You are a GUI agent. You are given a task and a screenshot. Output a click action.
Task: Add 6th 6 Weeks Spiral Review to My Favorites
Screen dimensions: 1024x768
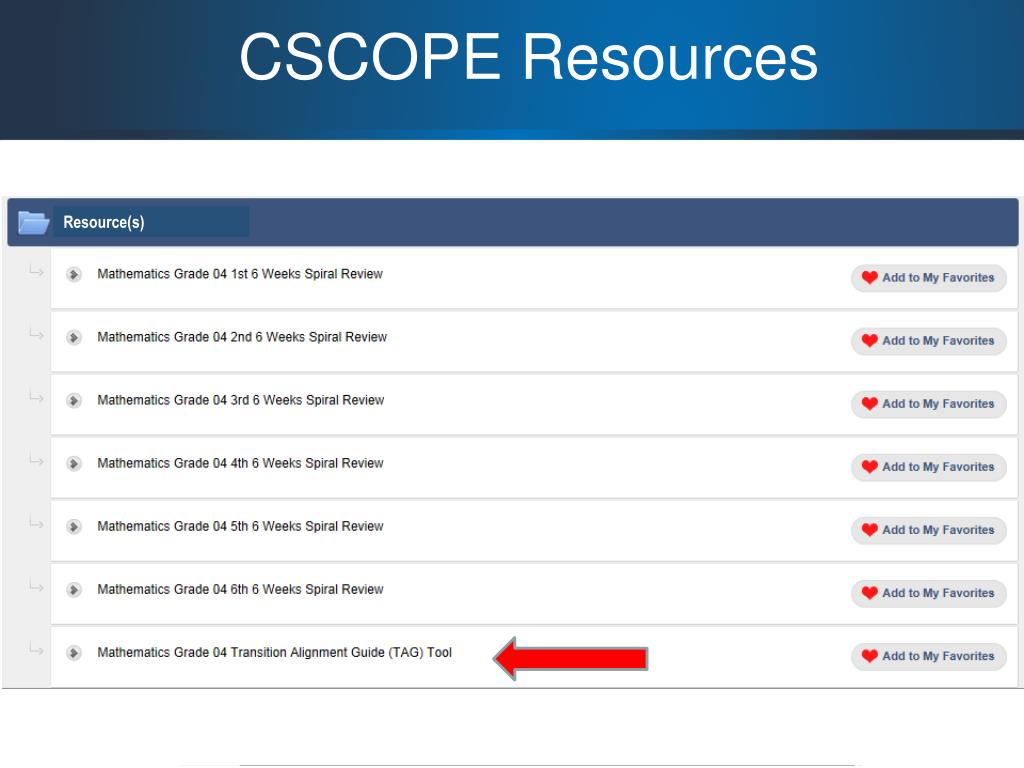pos(929,594)
